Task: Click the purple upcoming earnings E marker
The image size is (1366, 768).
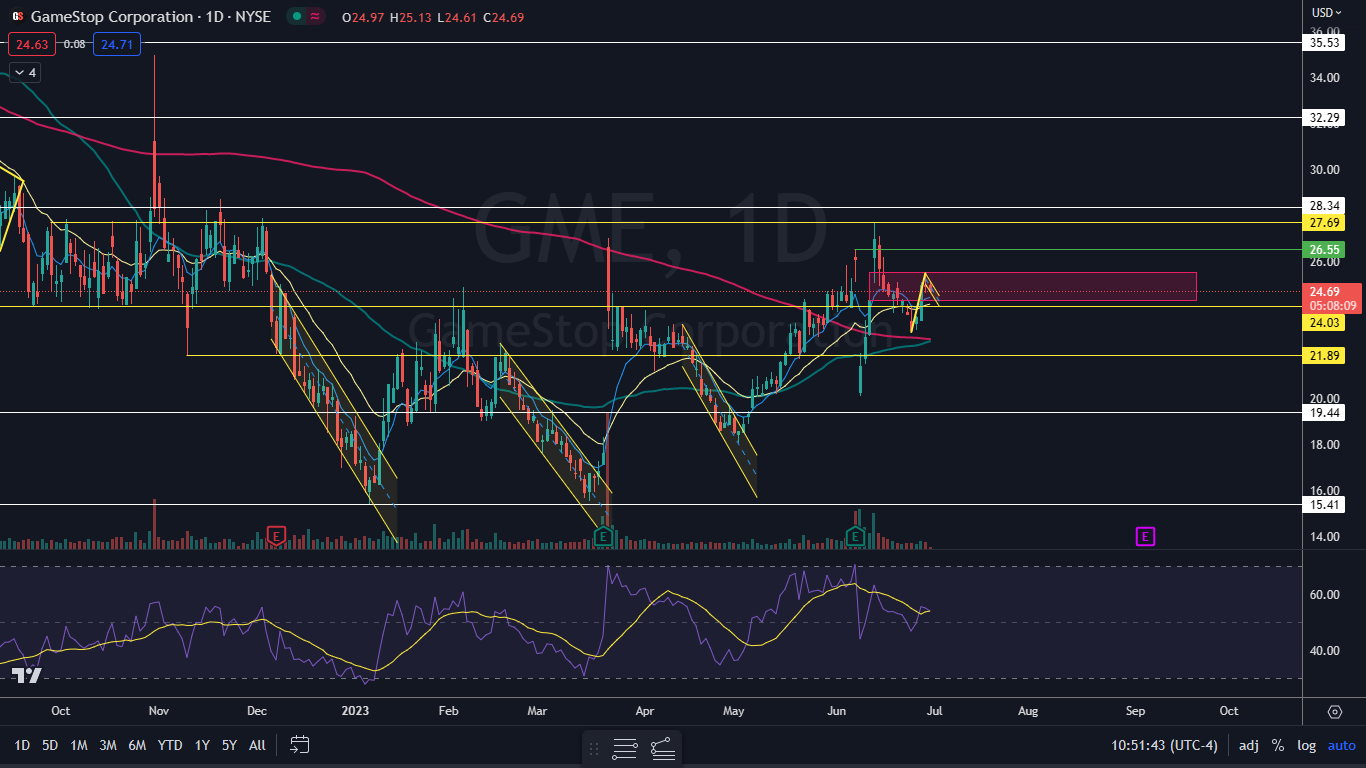Action: click(x=1145, y=537)
